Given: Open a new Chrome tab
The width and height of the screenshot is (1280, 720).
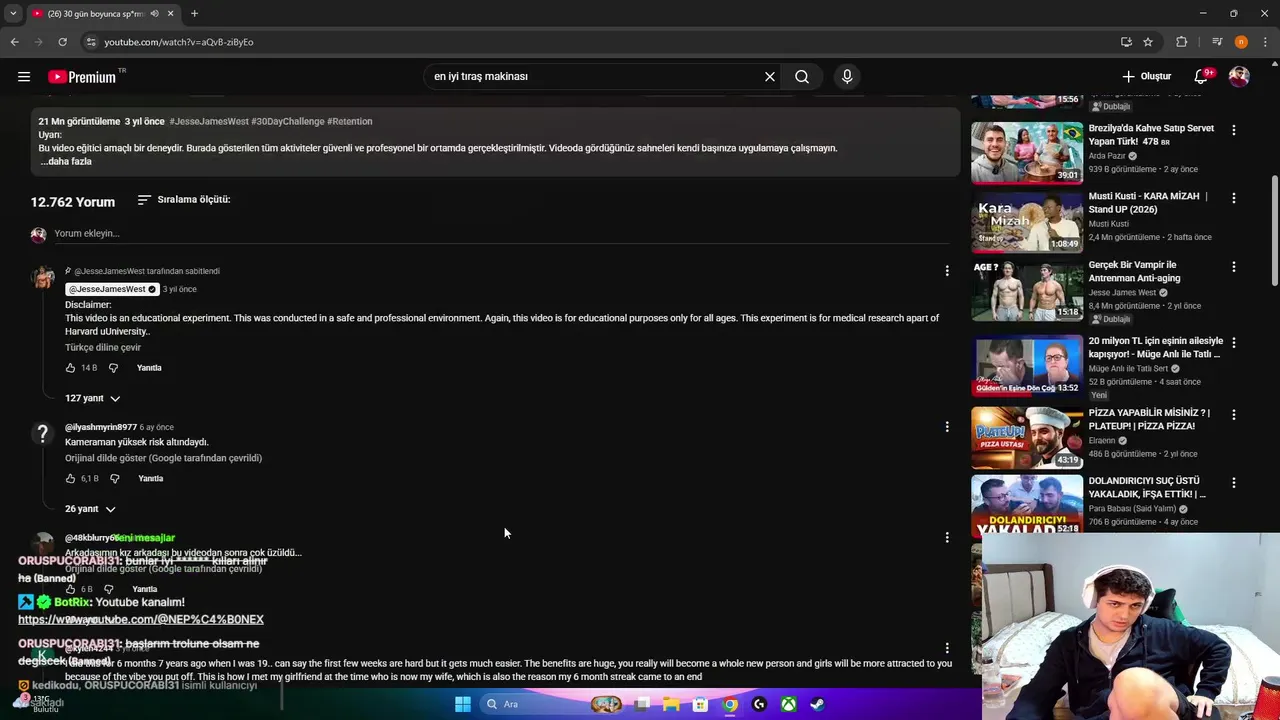Looking at the screenshot, I should point(194,13).
